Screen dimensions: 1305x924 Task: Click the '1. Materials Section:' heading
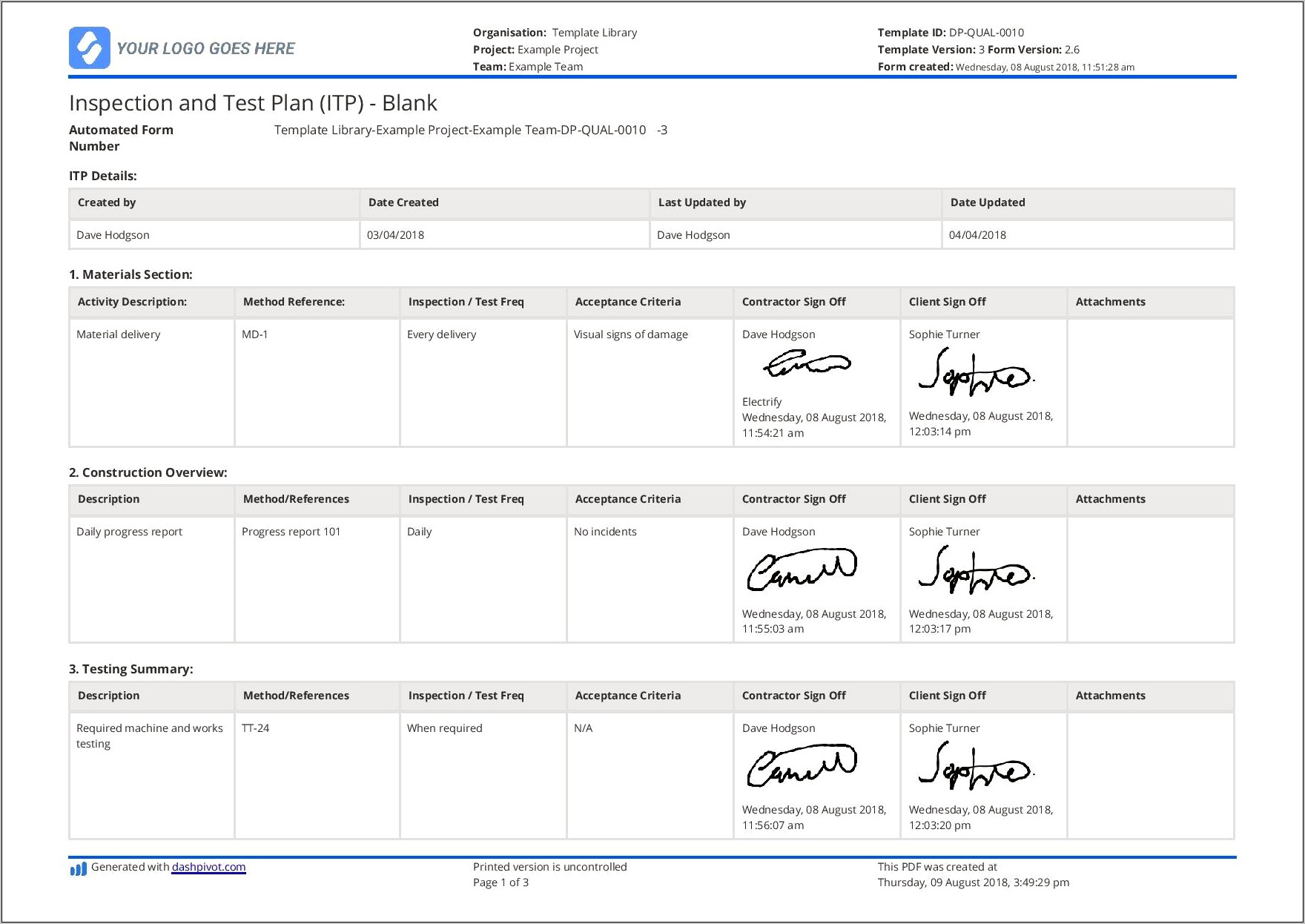[x=130, y=274]
